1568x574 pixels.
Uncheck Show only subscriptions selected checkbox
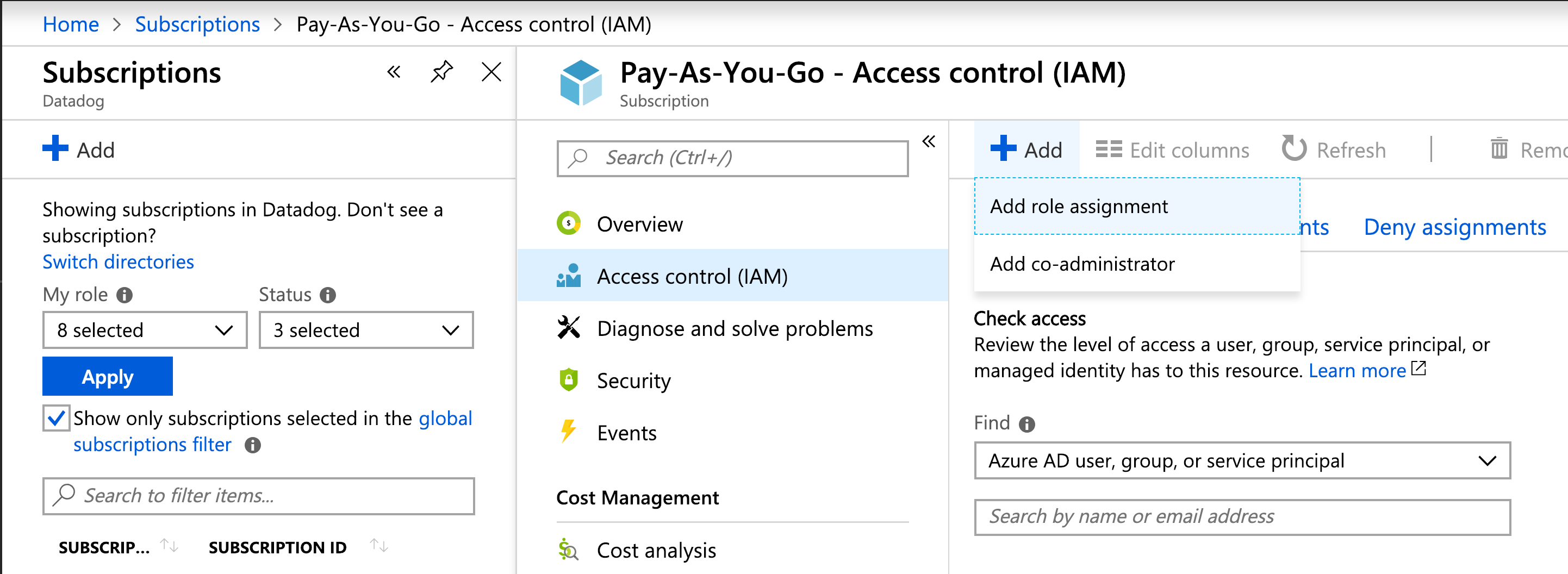click(x=57, y=418)
